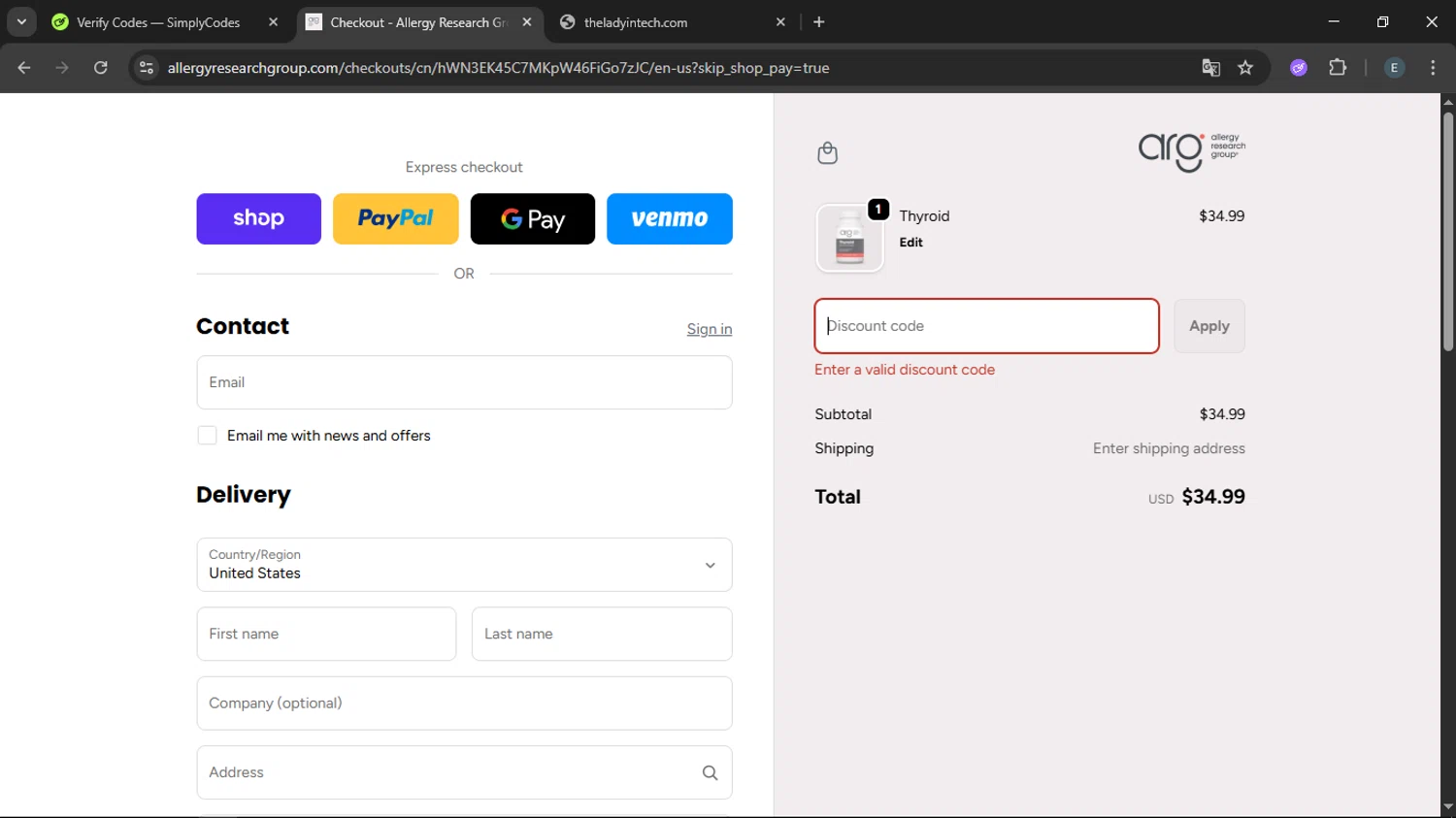
Task: Check Email me with news and offers
Action: (x=207, y=436)
